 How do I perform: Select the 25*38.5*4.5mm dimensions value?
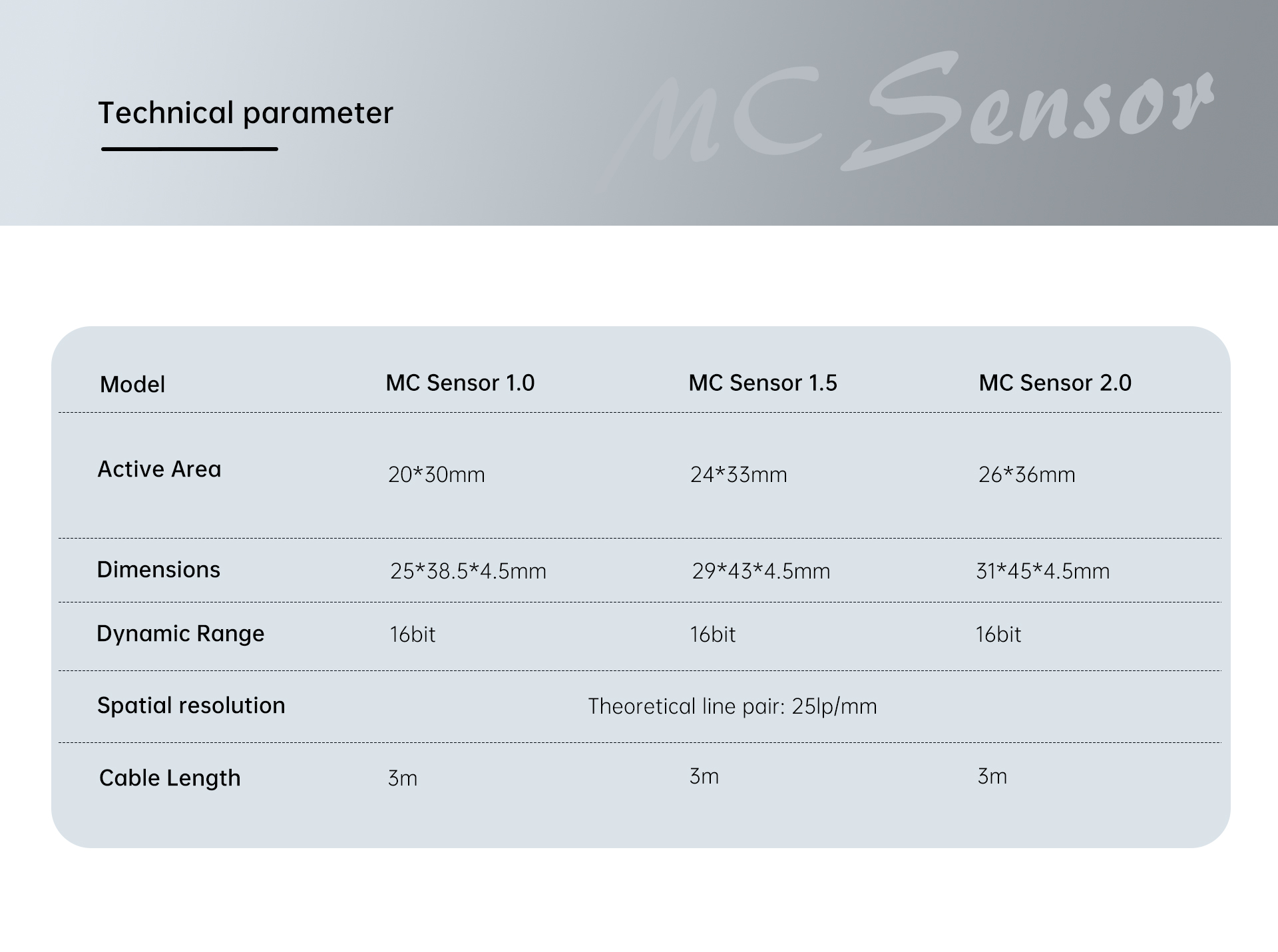[468, 571]
